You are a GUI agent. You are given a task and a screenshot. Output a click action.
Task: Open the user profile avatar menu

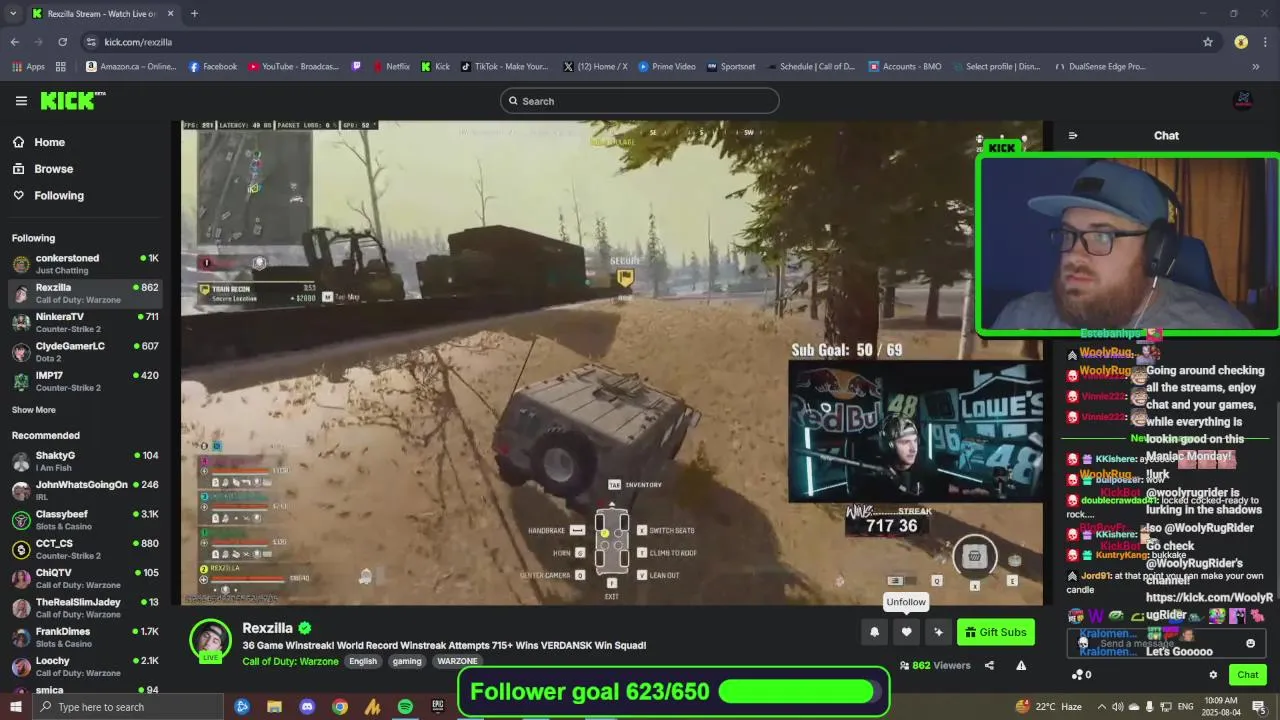1243,100
